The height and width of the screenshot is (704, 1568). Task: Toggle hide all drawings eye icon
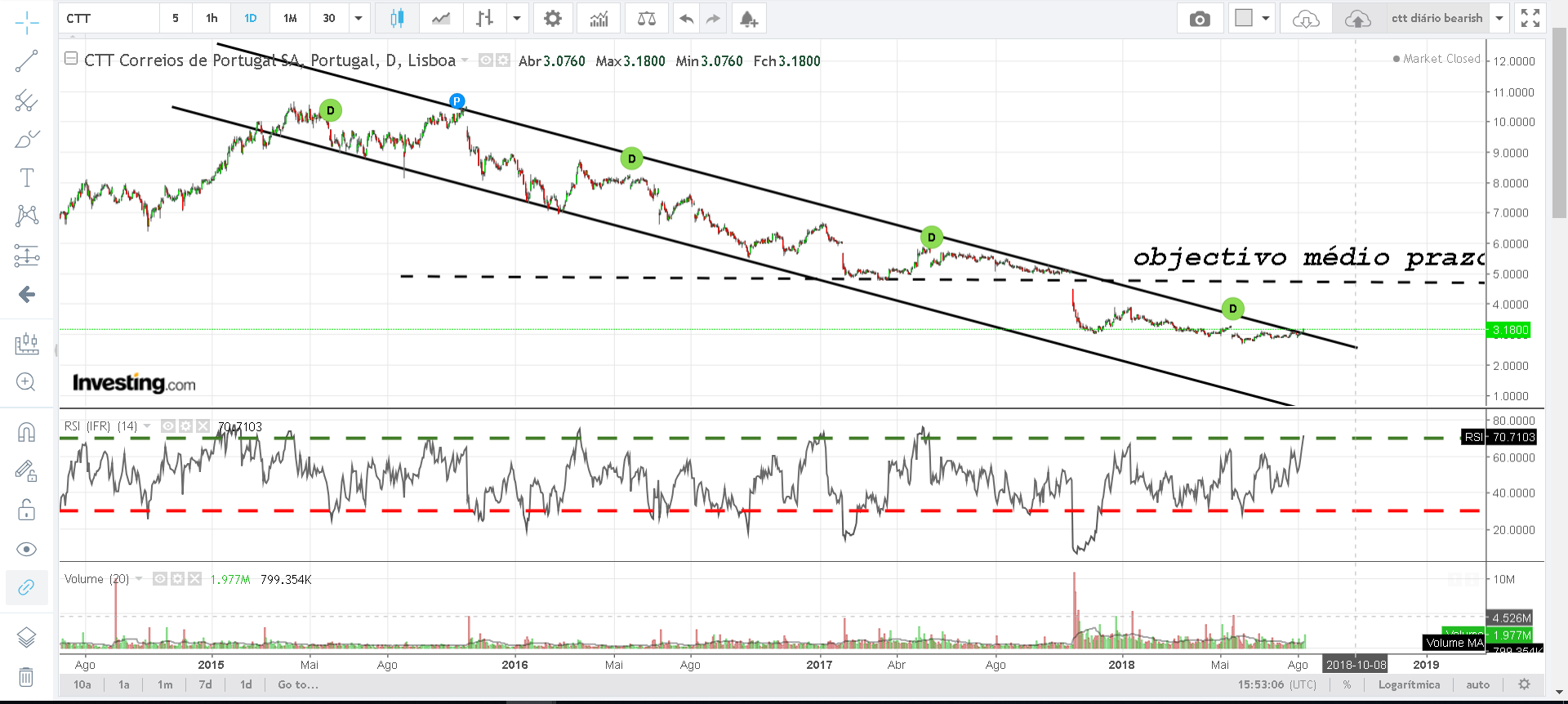point(27,549)
